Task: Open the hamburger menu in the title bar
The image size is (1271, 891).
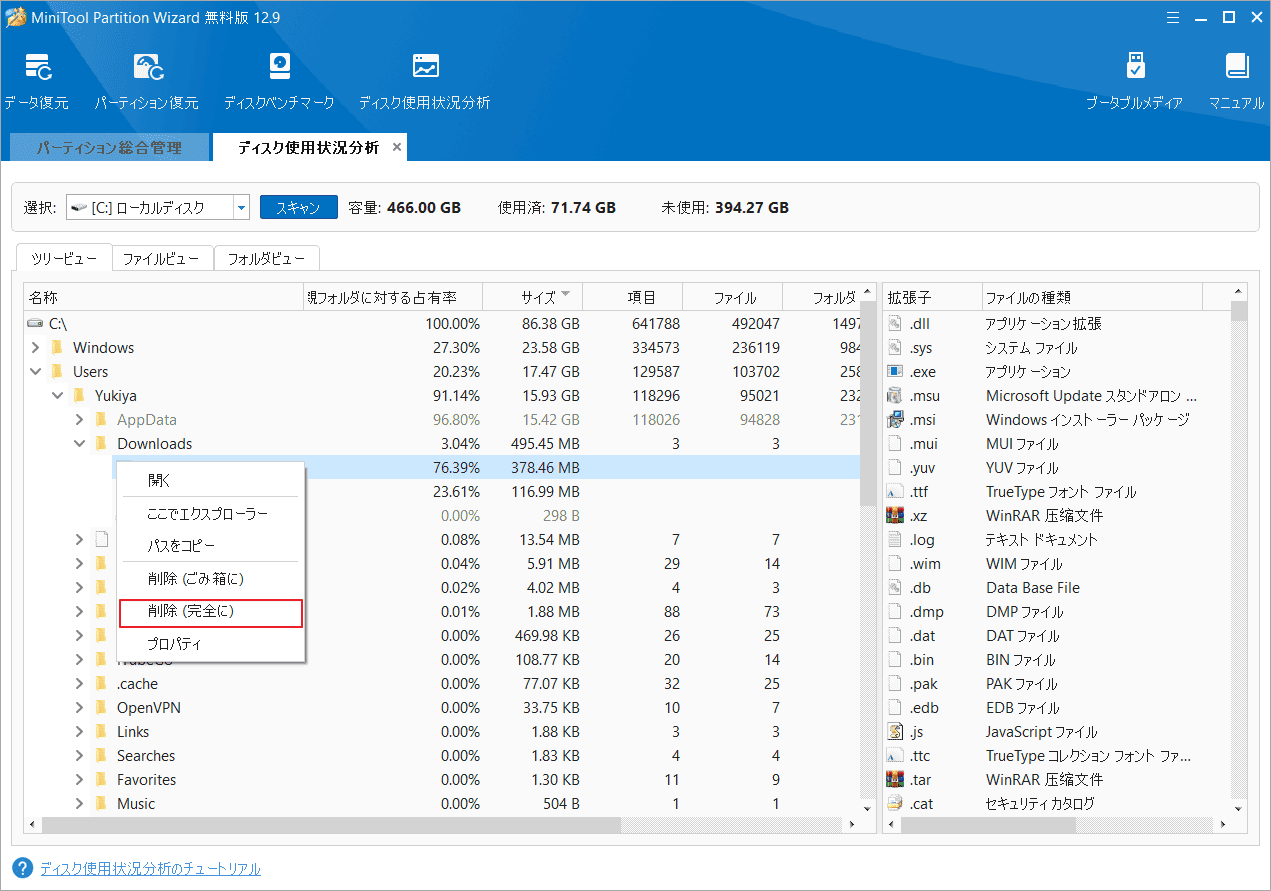Action: pyautogui.click(x=1173, y=16)
